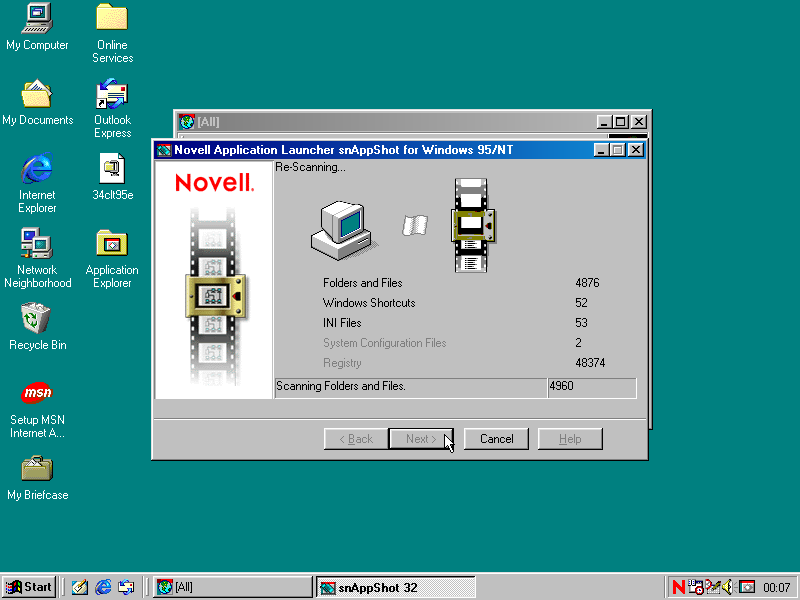
Task: Switch to [All] taskbar button
Action: click(x=233, y=587)
